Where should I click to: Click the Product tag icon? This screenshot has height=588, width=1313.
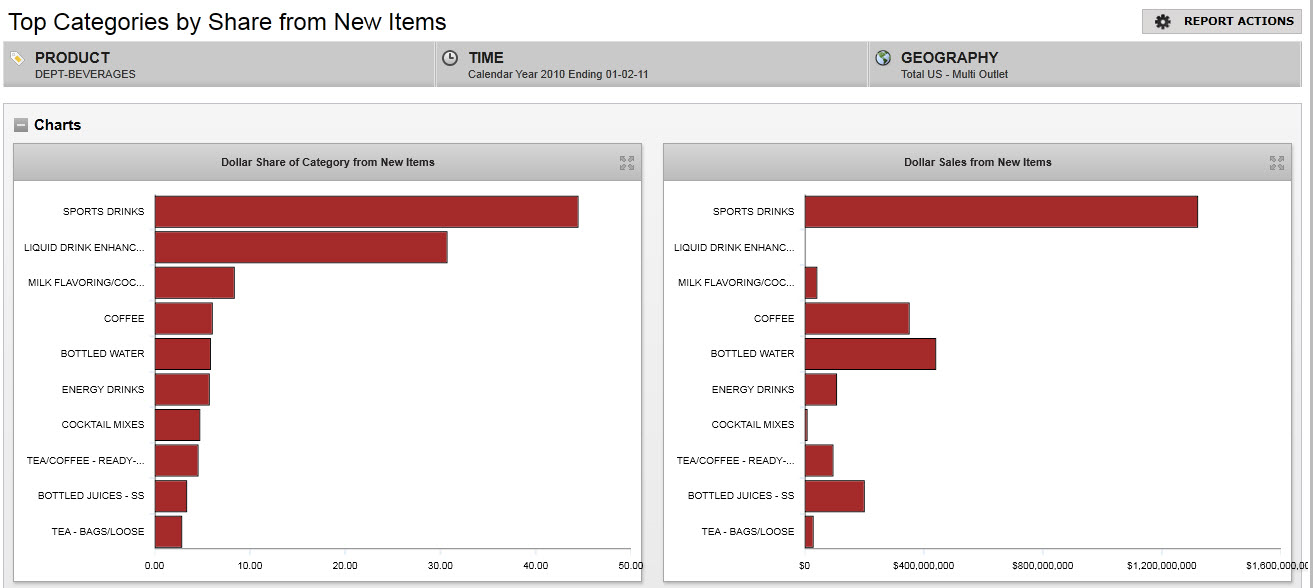(17, 59)
